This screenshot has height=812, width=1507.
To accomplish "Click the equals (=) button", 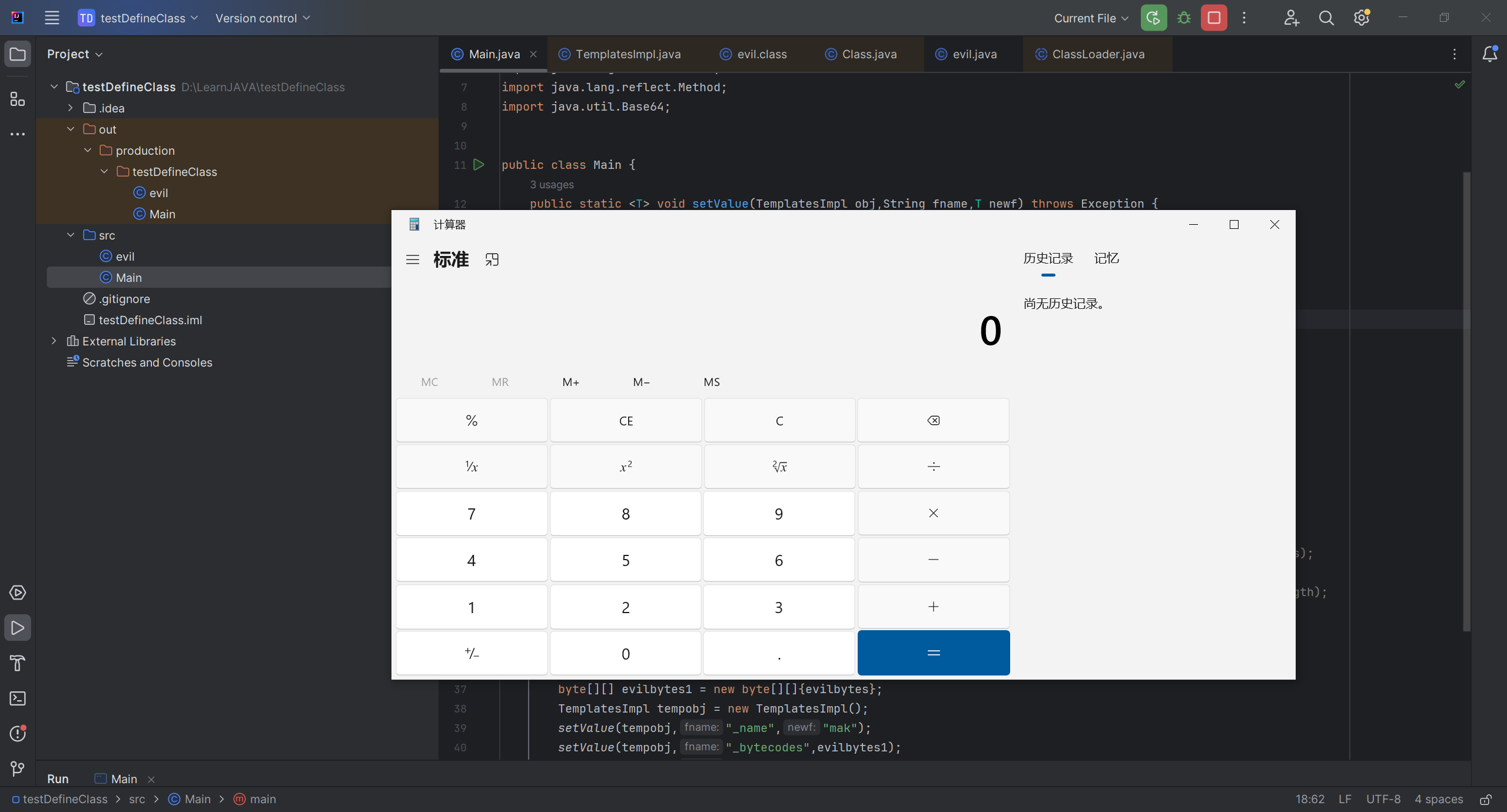I will click(933, 652).
